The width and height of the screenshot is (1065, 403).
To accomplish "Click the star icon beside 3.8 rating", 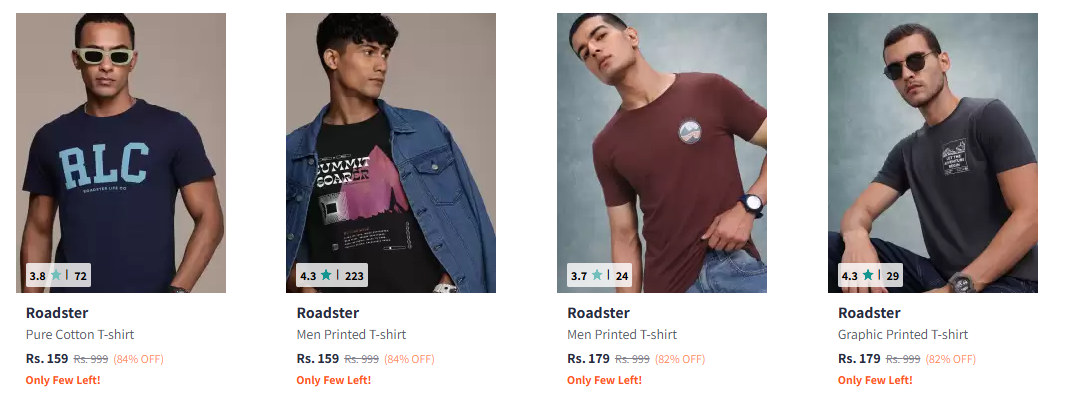I will coord(56,275).
